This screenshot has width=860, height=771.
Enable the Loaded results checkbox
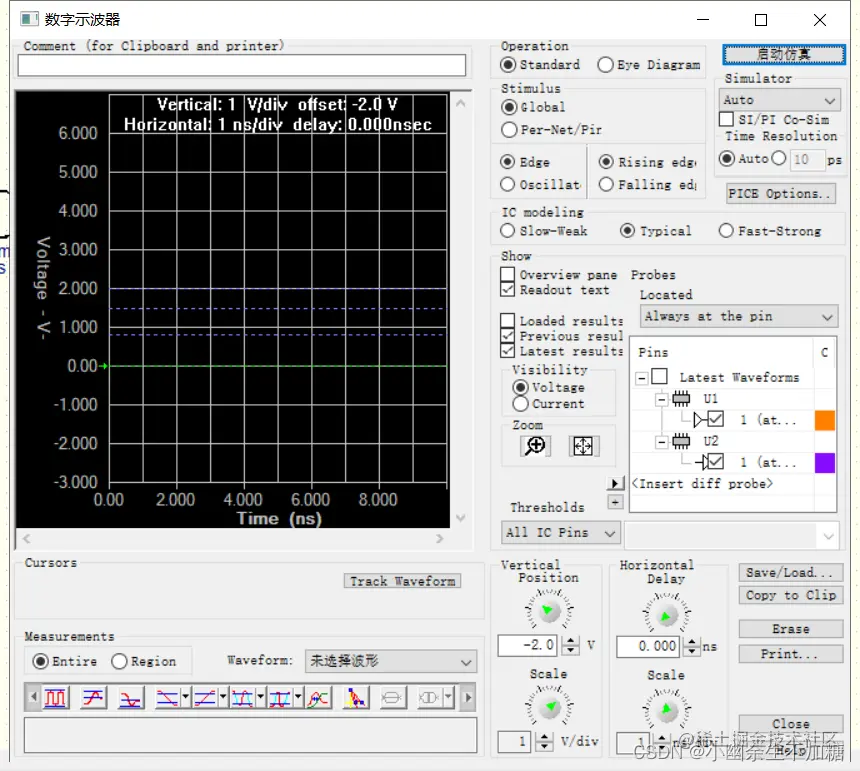[x=508, y=320]
